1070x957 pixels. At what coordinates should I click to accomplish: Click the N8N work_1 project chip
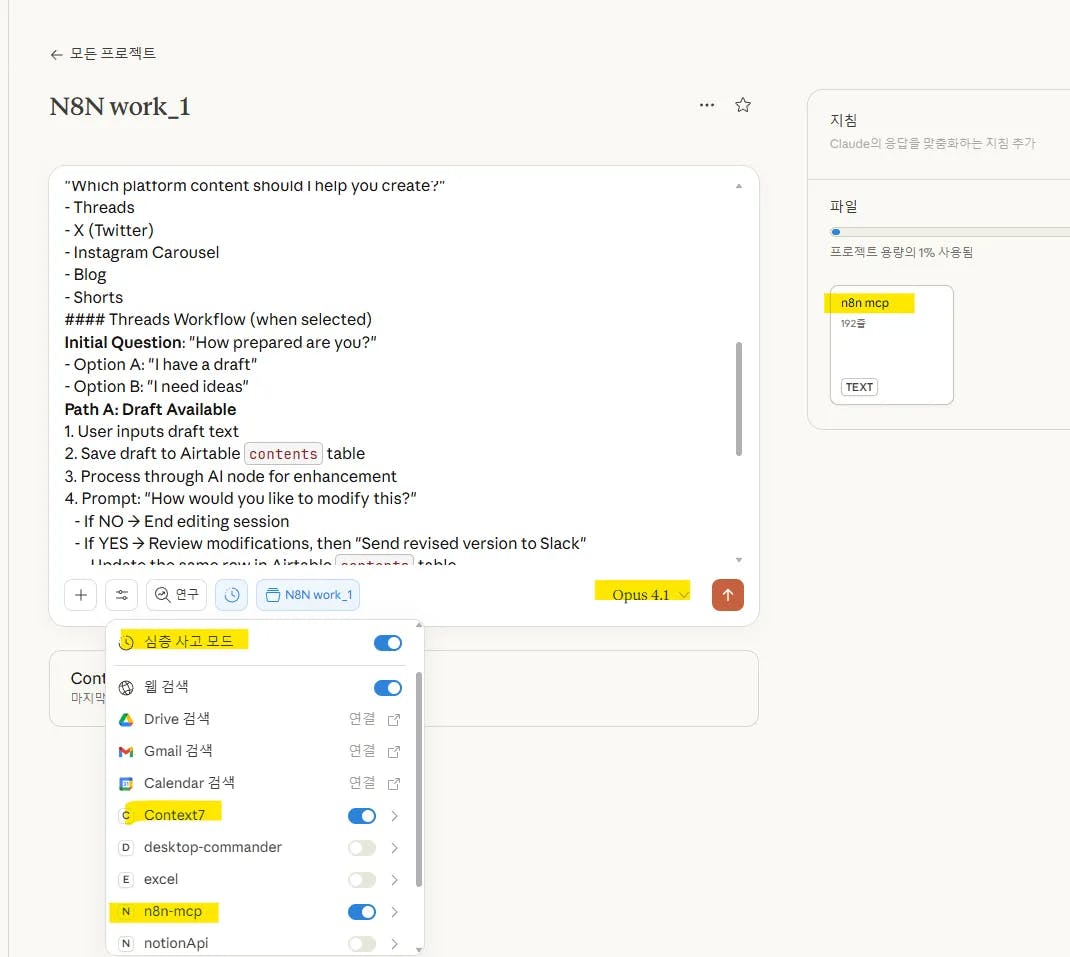[308, 595]
